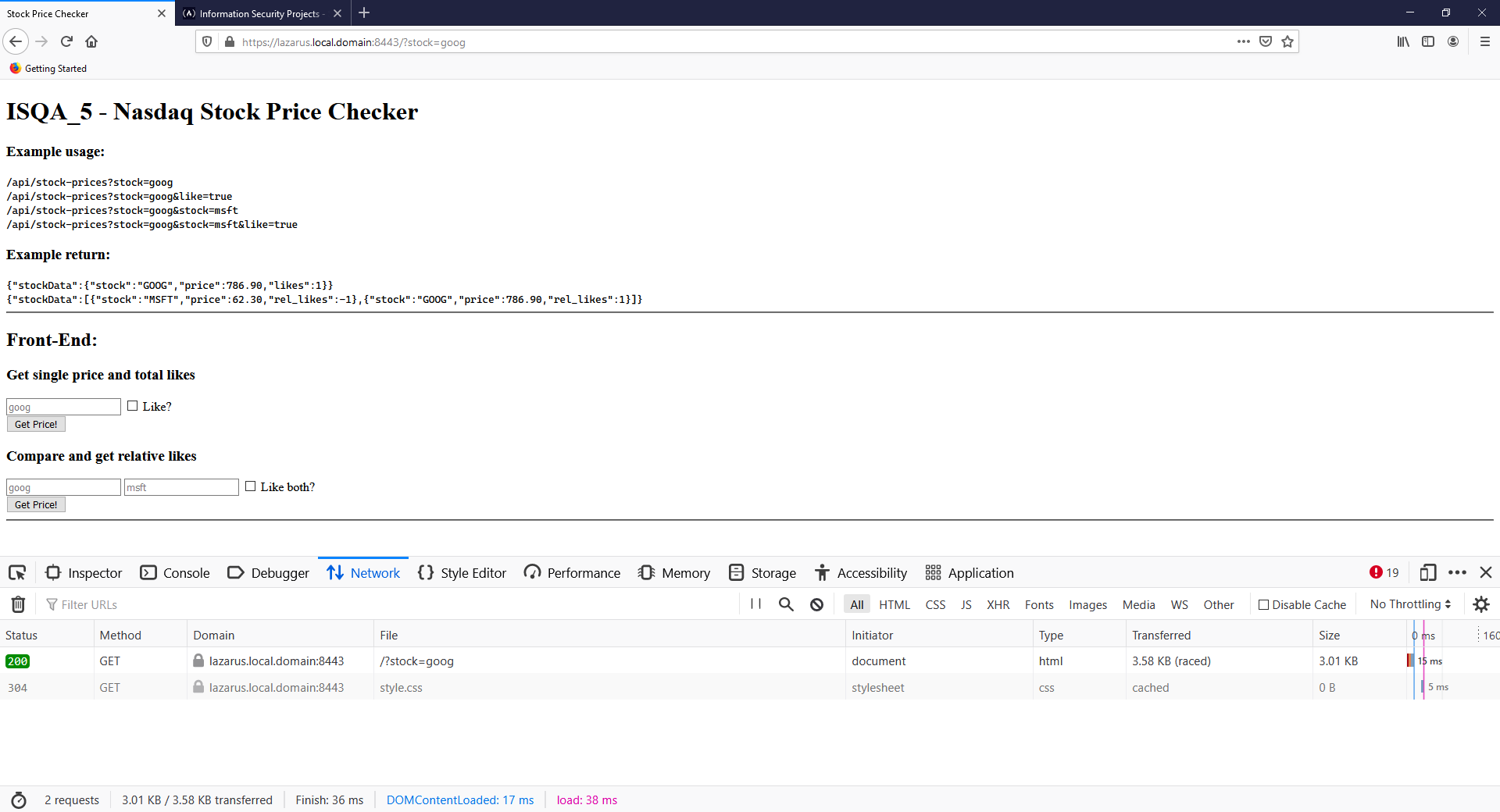
Task: Enable Disable Cache option
Action: pyautogui.click(x=1264, y=604)
